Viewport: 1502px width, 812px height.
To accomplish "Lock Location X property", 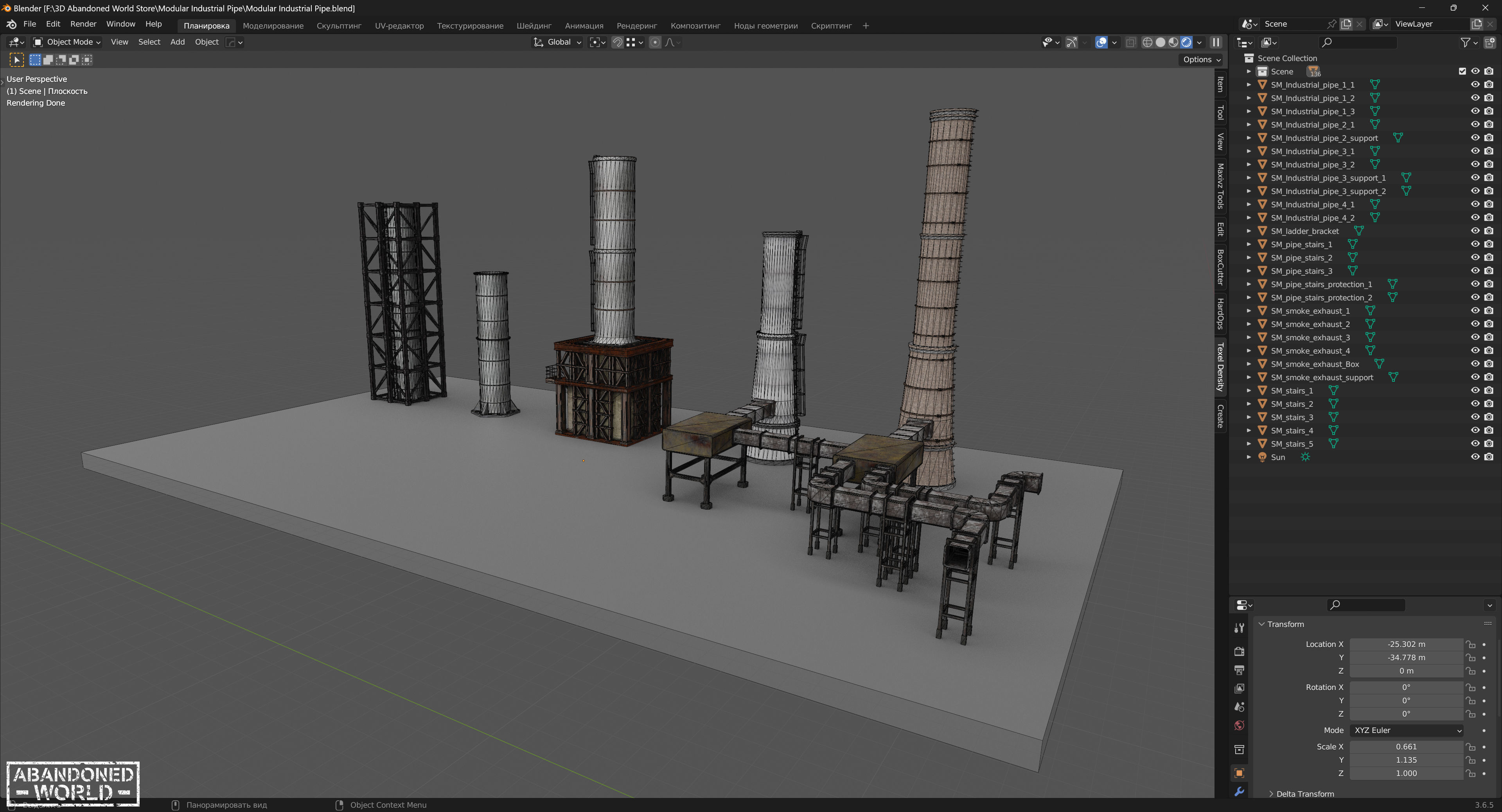I will coord(1471,644).
